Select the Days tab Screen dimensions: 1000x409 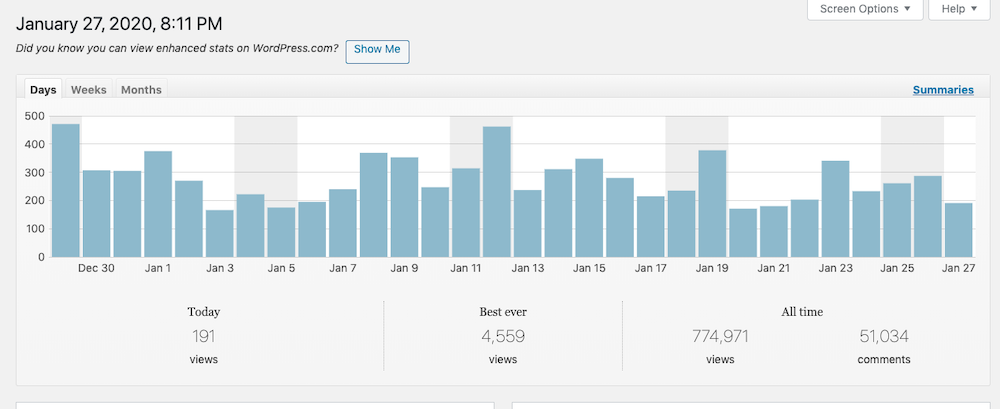tap(43, 90)
